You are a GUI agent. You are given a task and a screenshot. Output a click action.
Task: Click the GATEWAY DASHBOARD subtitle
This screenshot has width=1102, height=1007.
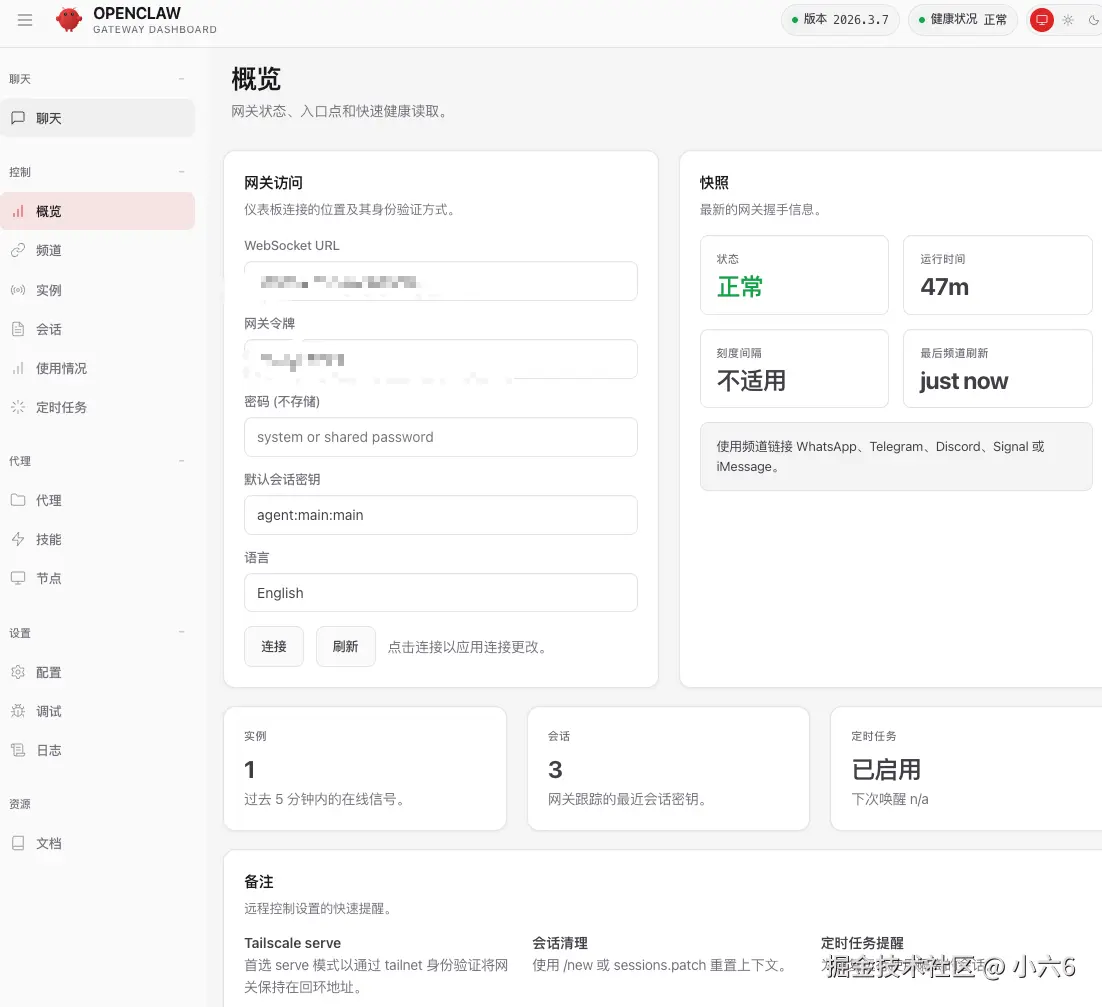coord(155,30)
